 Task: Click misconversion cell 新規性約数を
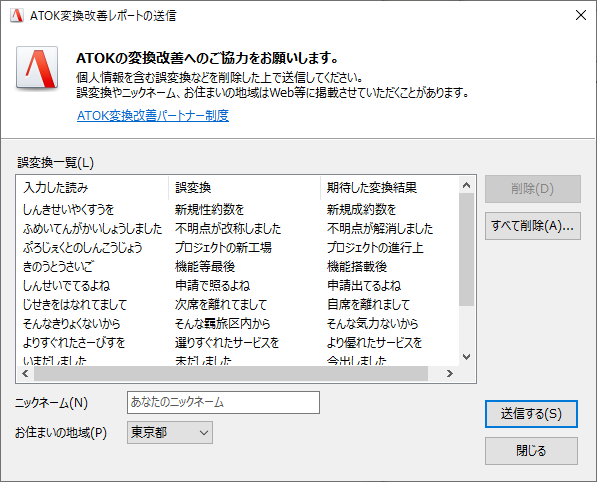(209, 209)
